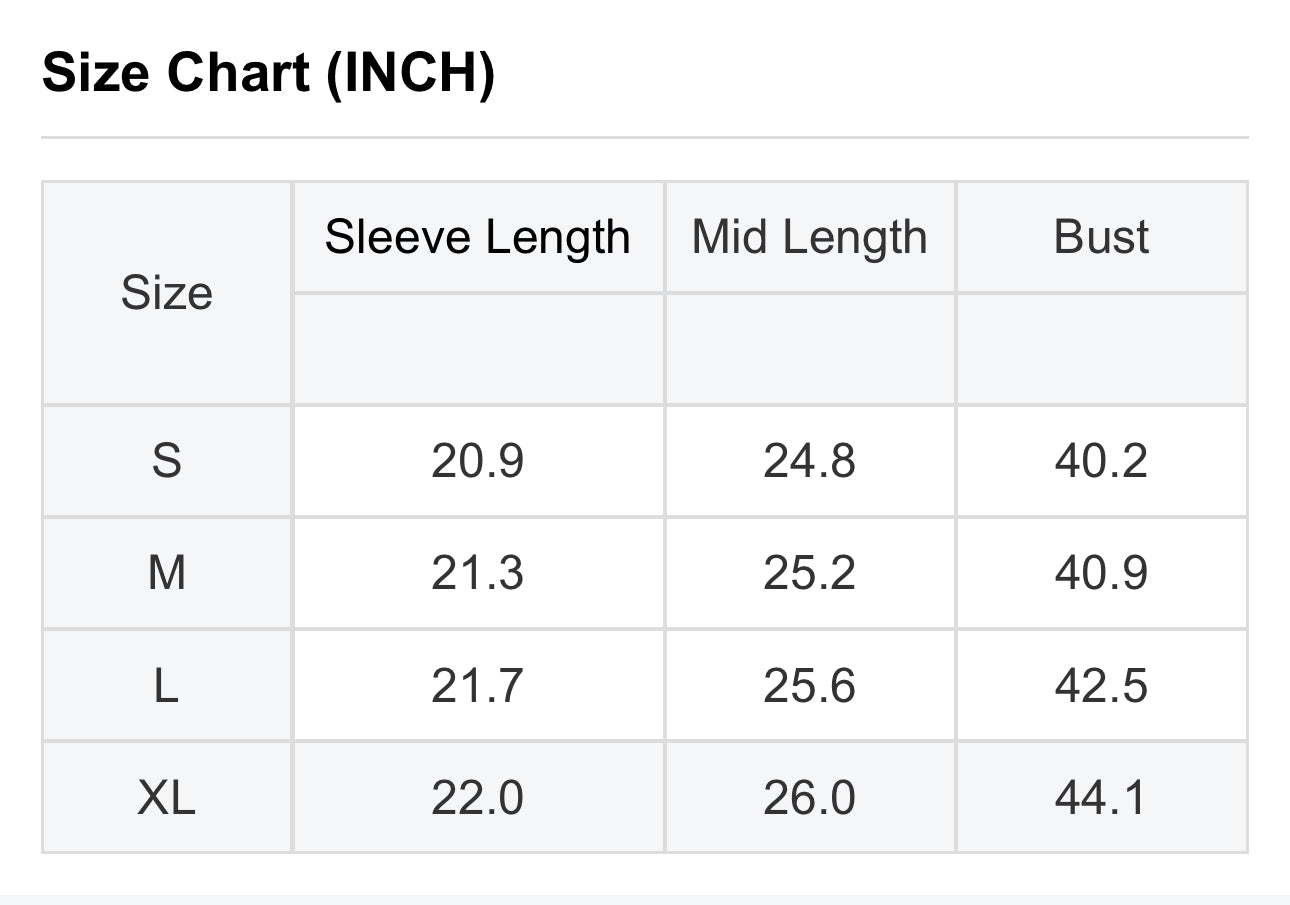Select the Sleeve Length column header
Image resolution: width=1290 pixels, height=905 pixels.
[x=478, y=238]
